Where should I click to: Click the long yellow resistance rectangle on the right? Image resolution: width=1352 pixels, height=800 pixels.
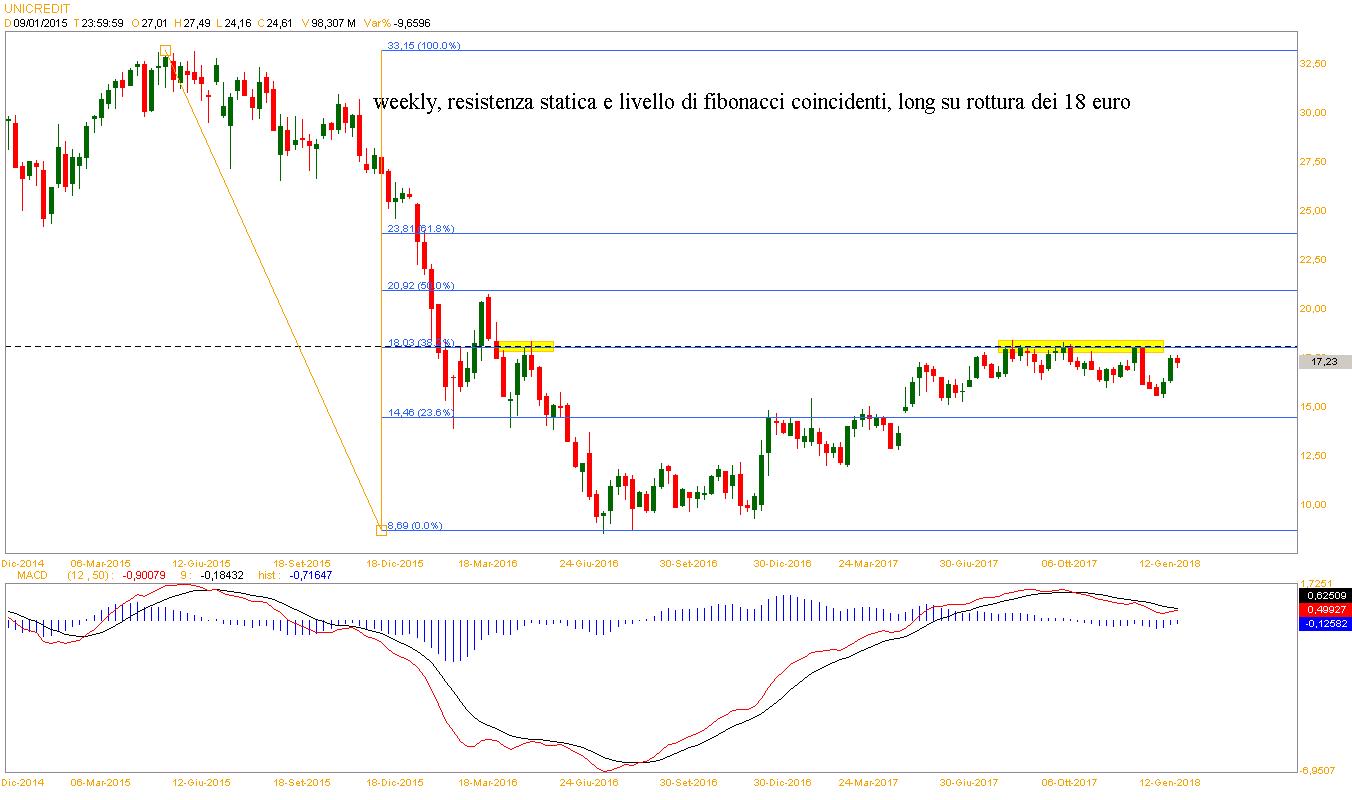coord(1081,345)
